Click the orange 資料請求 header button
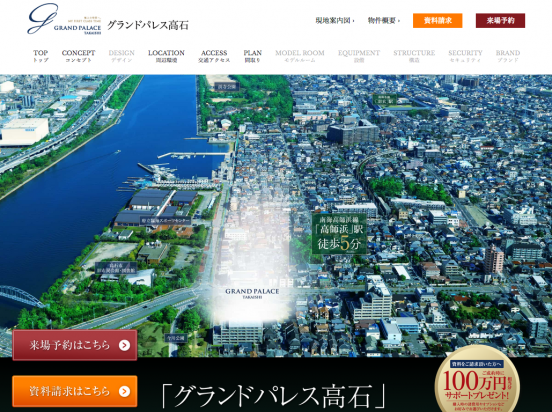 pos(438,20)
